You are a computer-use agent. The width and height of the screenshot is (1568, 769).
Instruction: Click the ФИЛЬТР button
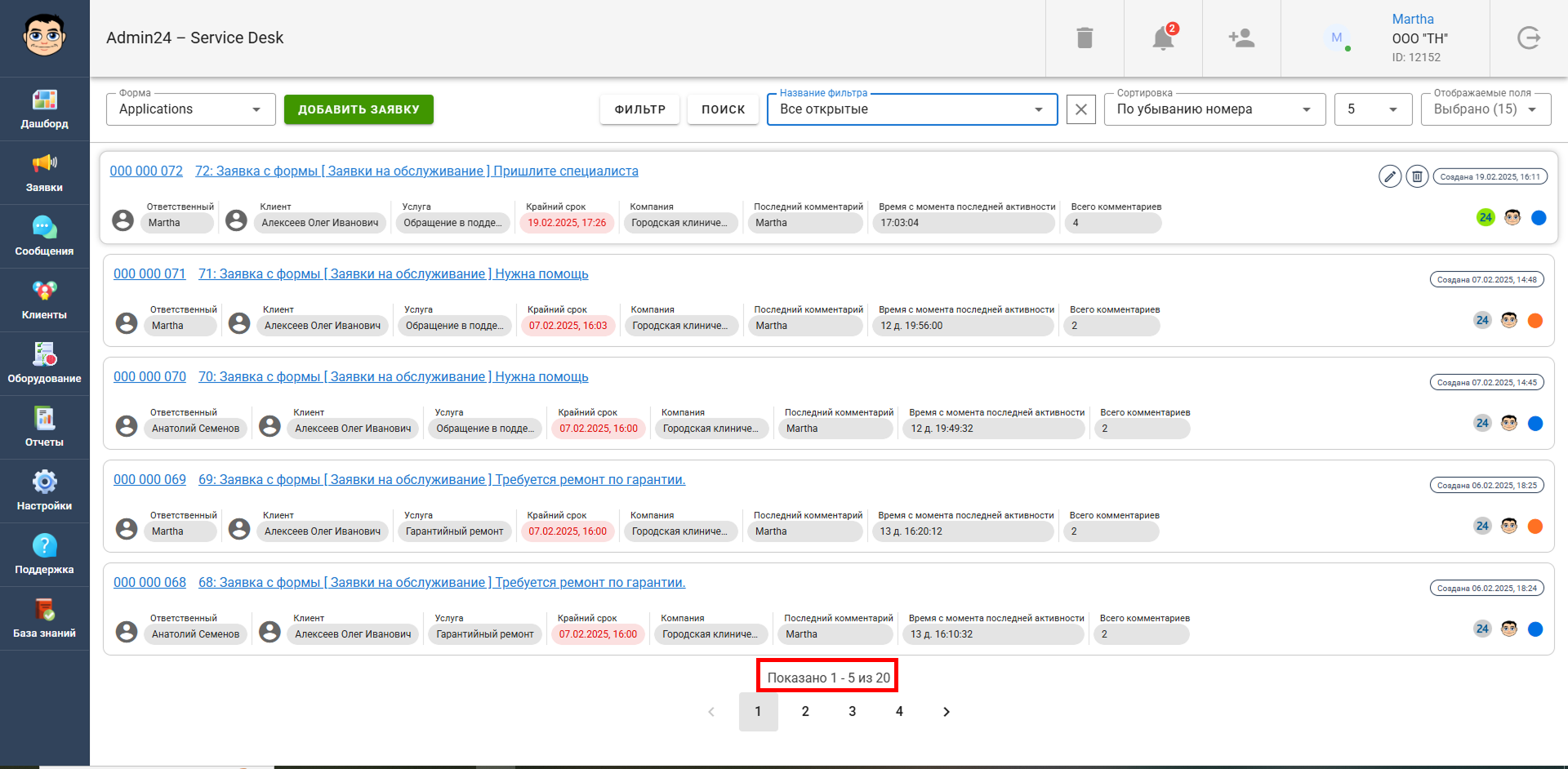[x=640, y=109]
